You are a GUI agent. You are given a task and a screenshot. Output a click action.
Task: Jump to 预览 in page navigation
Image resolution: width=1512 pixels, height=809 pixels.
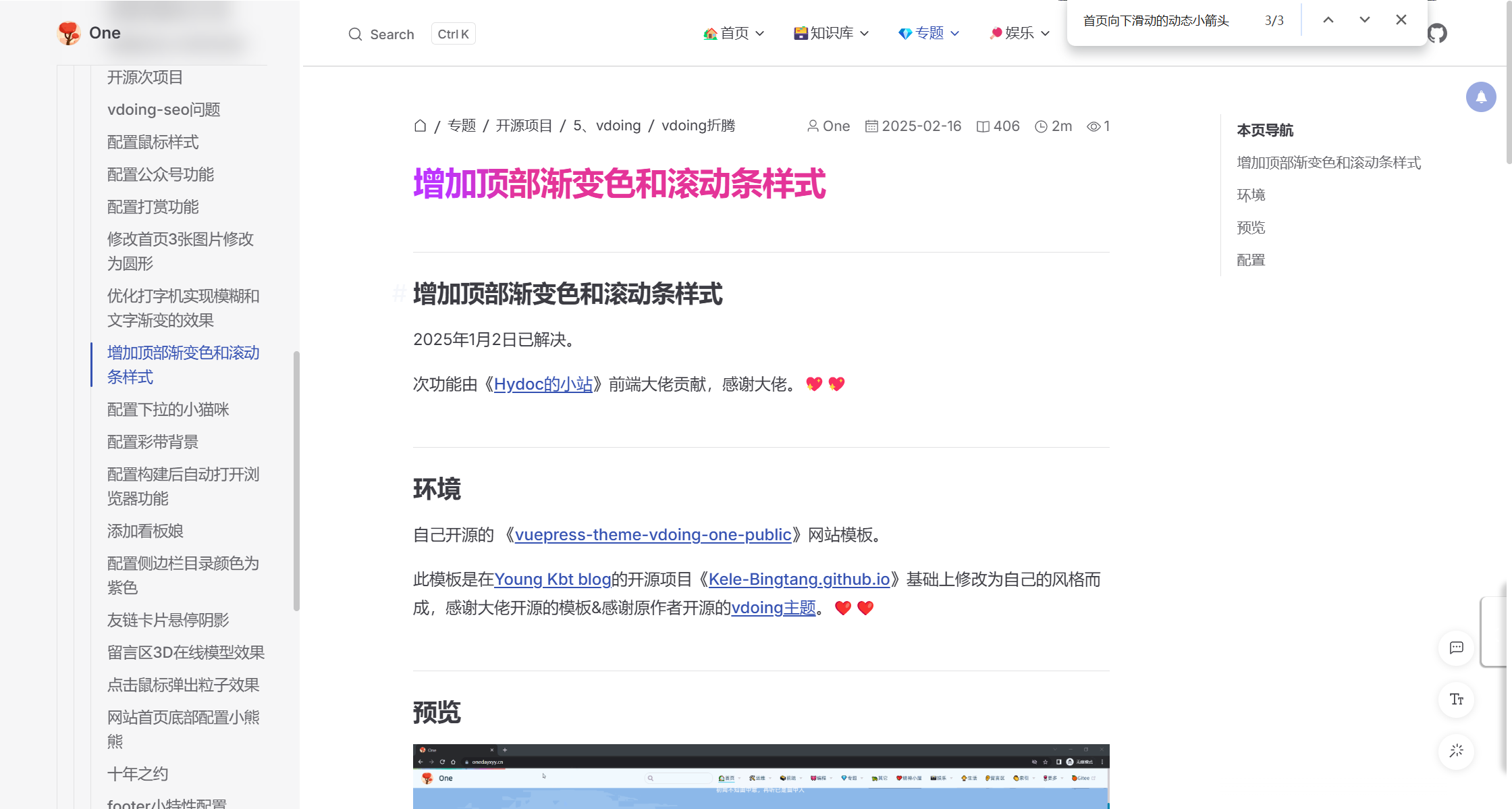(1251, 228)
